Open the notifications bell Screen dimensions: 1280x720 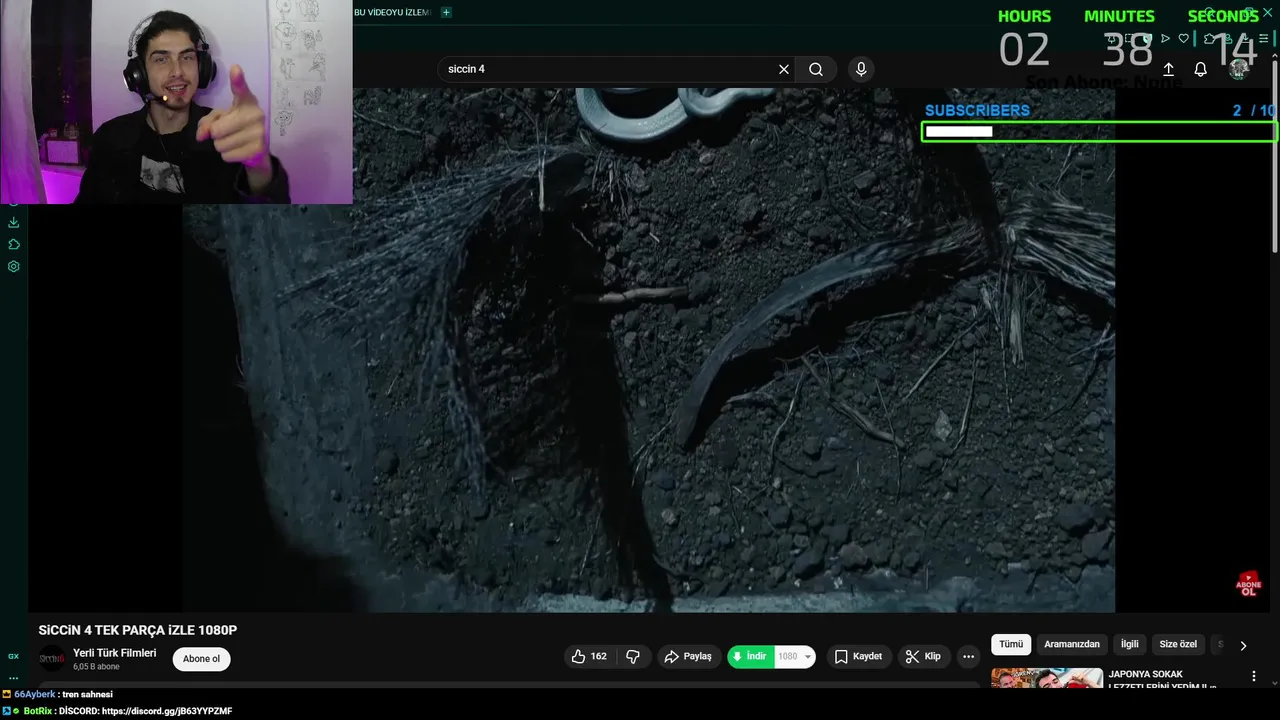tap(1201, 69)
